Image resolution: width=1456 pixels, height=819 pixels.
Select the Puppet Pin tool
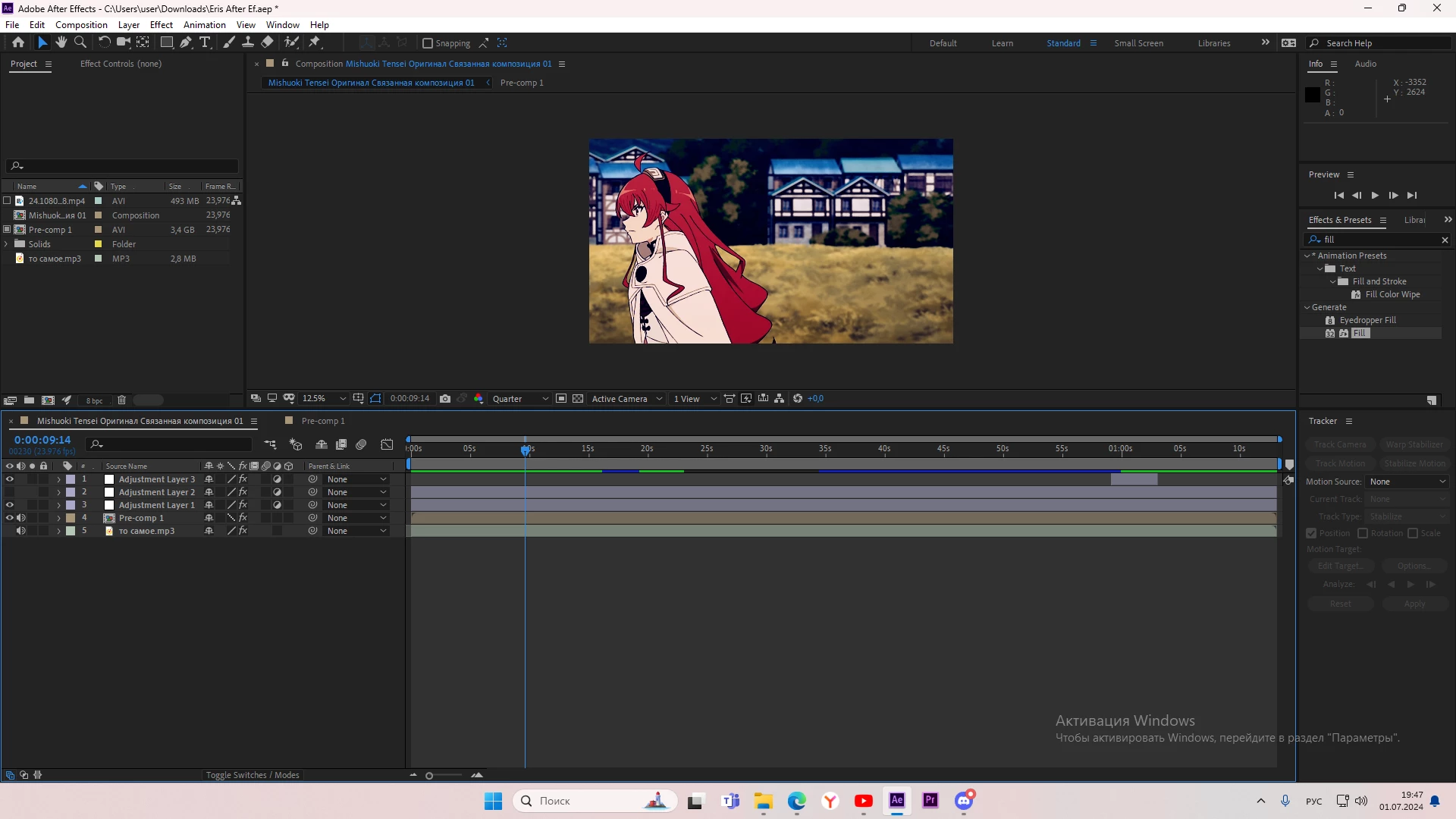[x=315, y=42]
